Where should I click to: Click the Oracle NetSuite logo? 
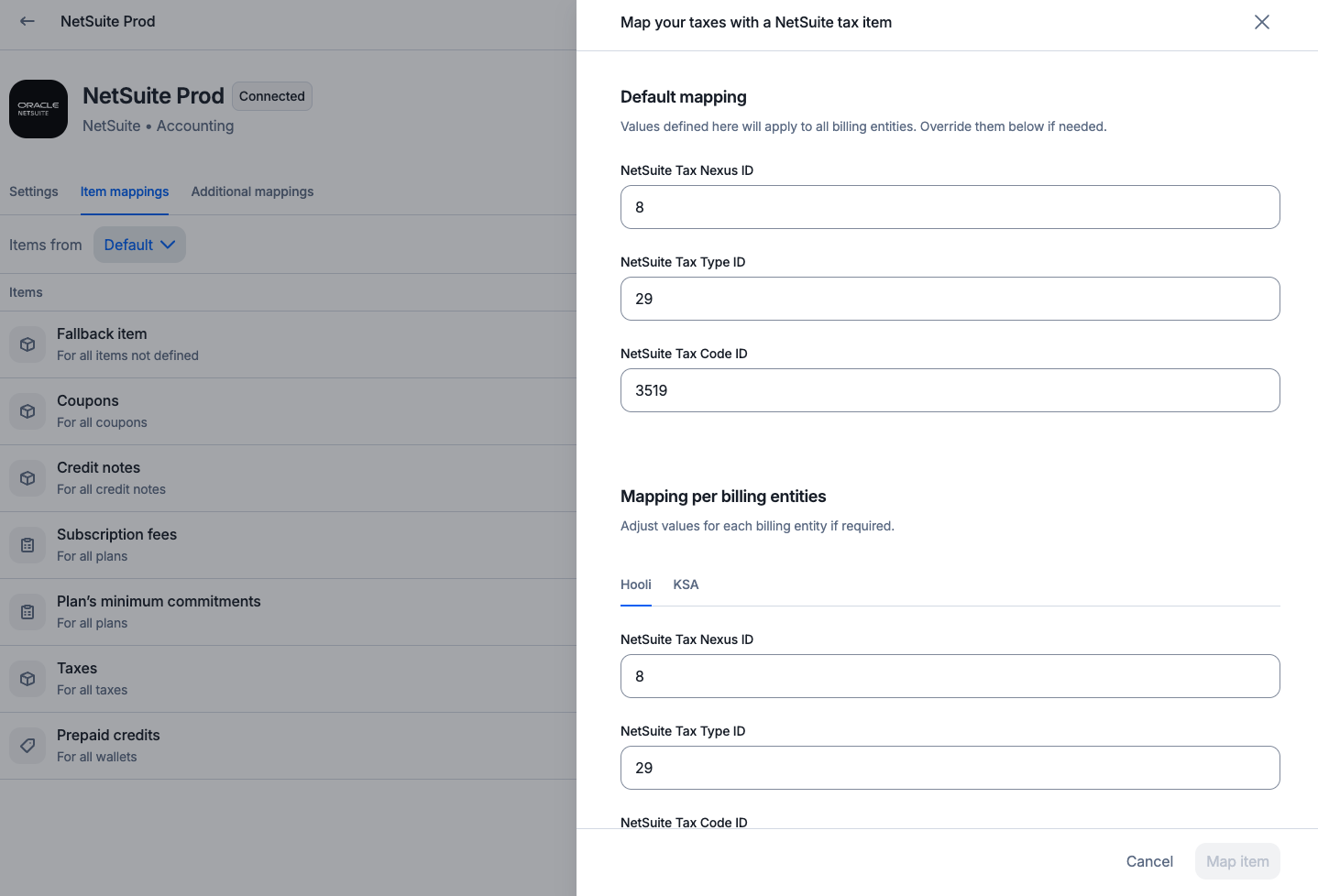[38, 109]
